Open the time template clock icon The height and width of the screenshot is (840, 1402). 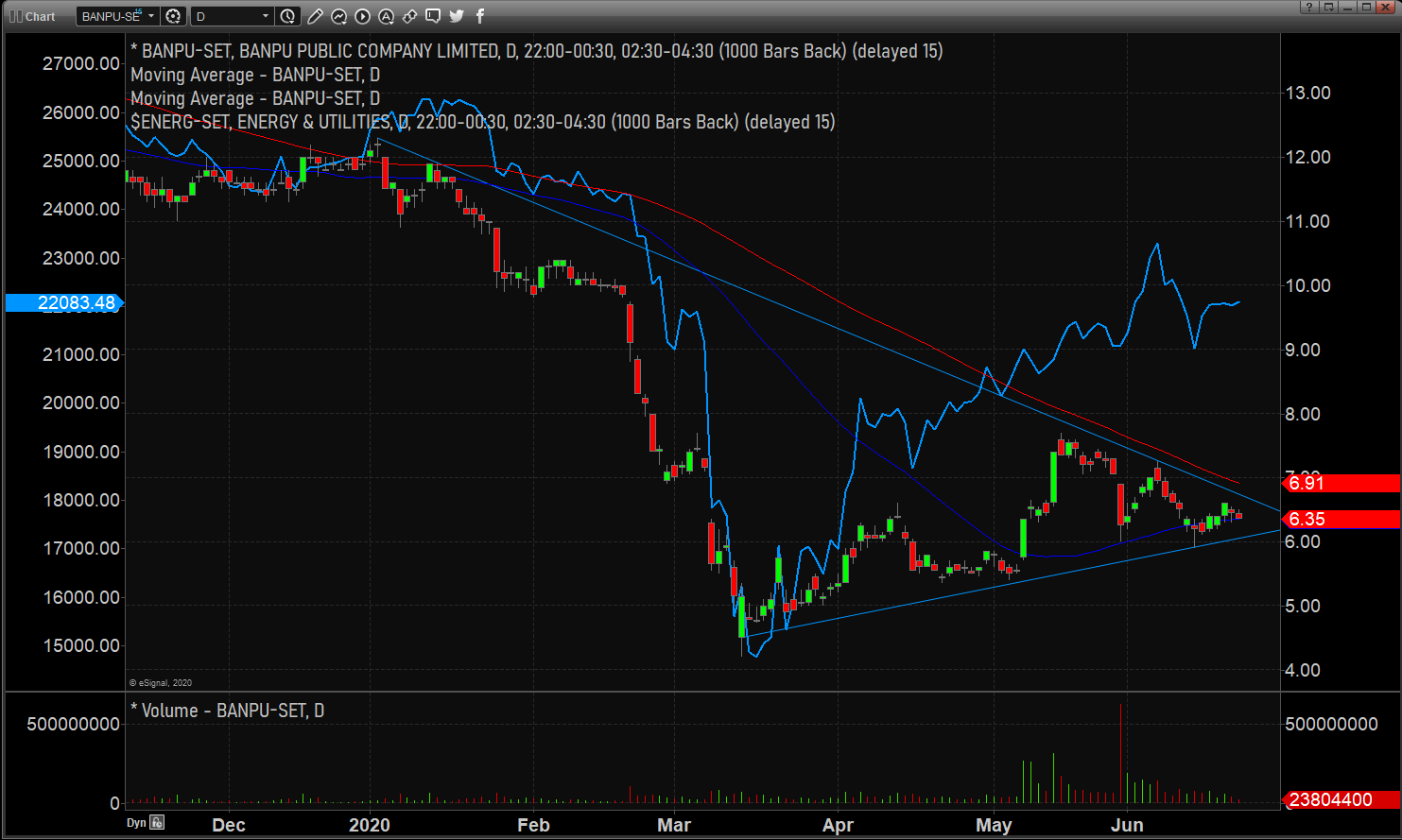(288, 16)
